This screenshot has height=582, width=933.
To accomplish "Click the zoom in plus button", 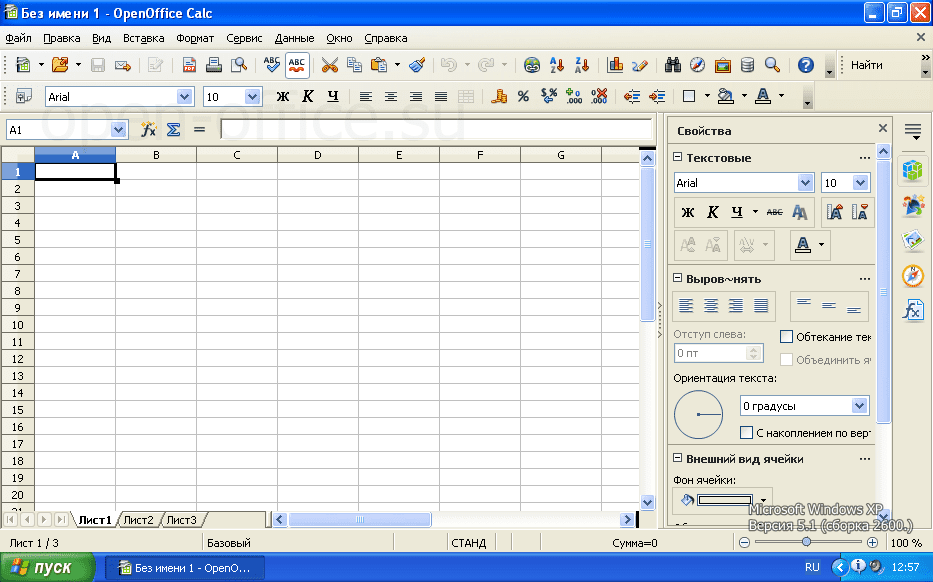I will (872, 543).
